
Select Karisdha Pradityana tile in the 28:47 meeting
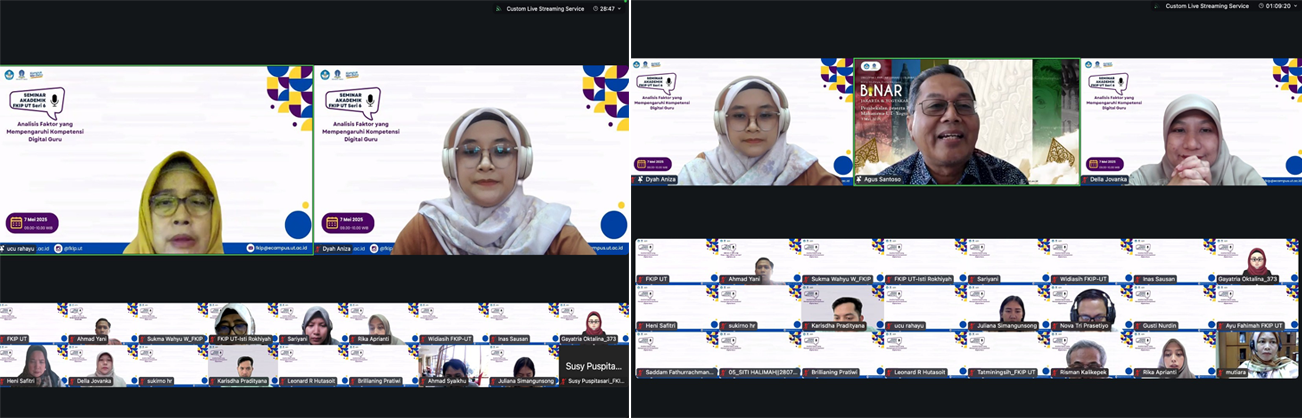coord(243,366)
